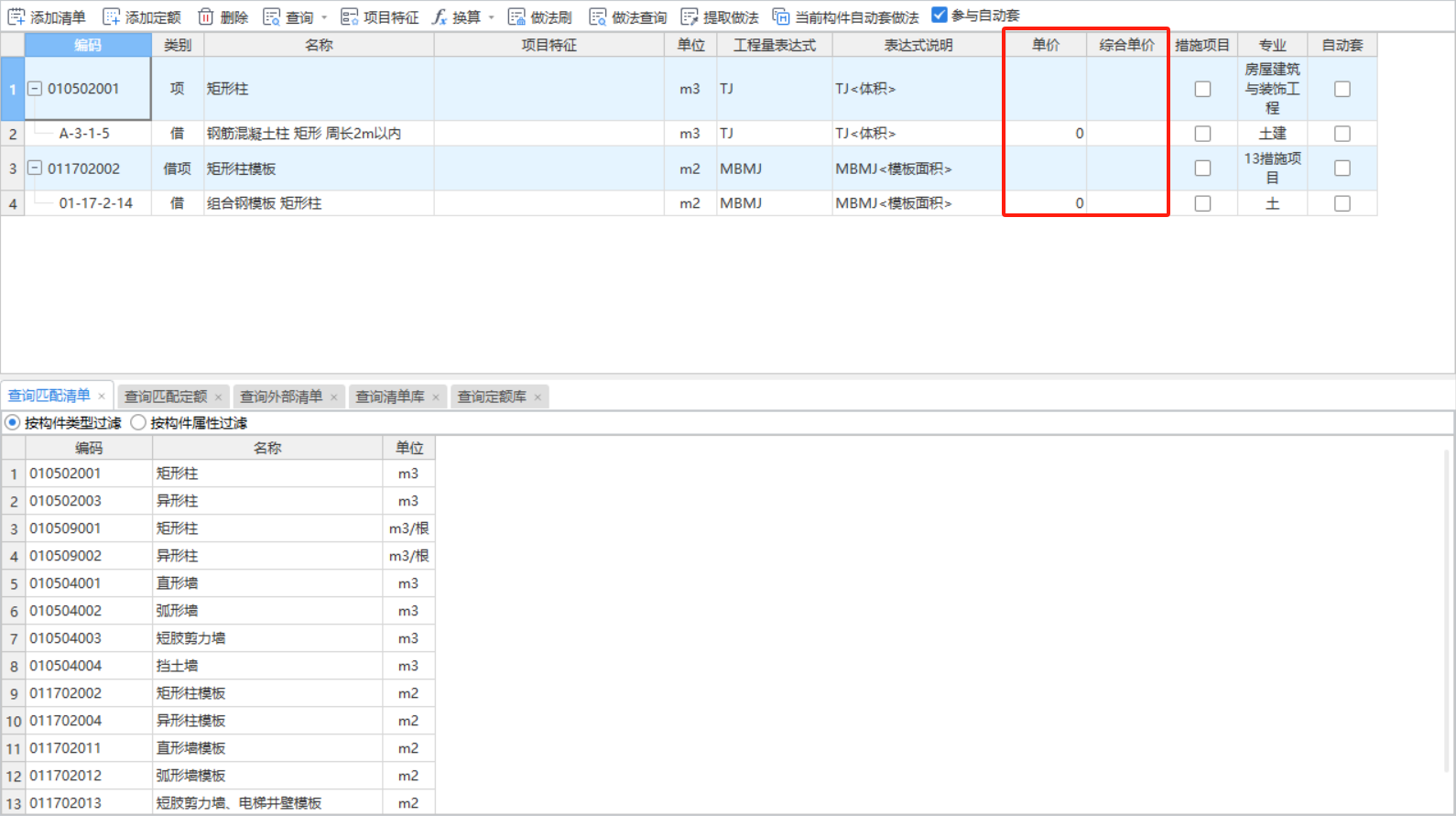Collapse the 010502001 tree node
The image size is (1456, 816).
click(35, 89)
